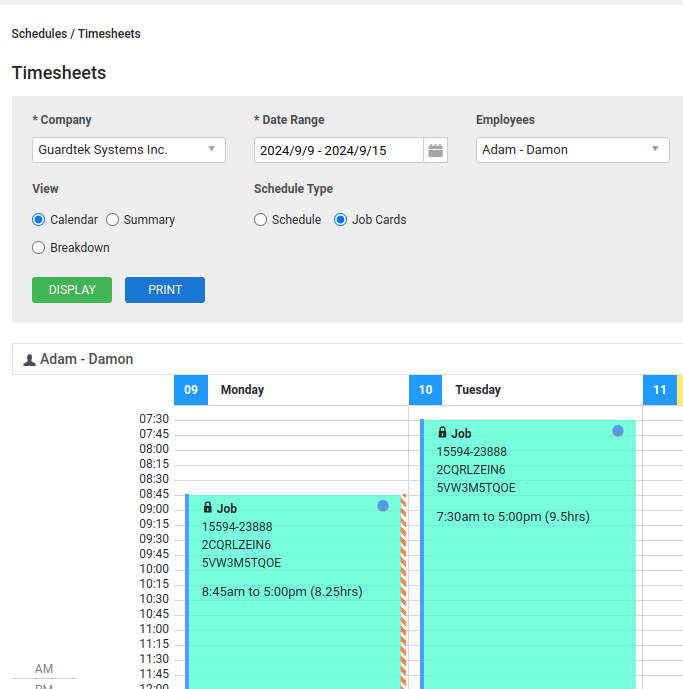
Task: Expand the Employees dropdown showing Adam - Damon
Action: (x=573, y=150)
